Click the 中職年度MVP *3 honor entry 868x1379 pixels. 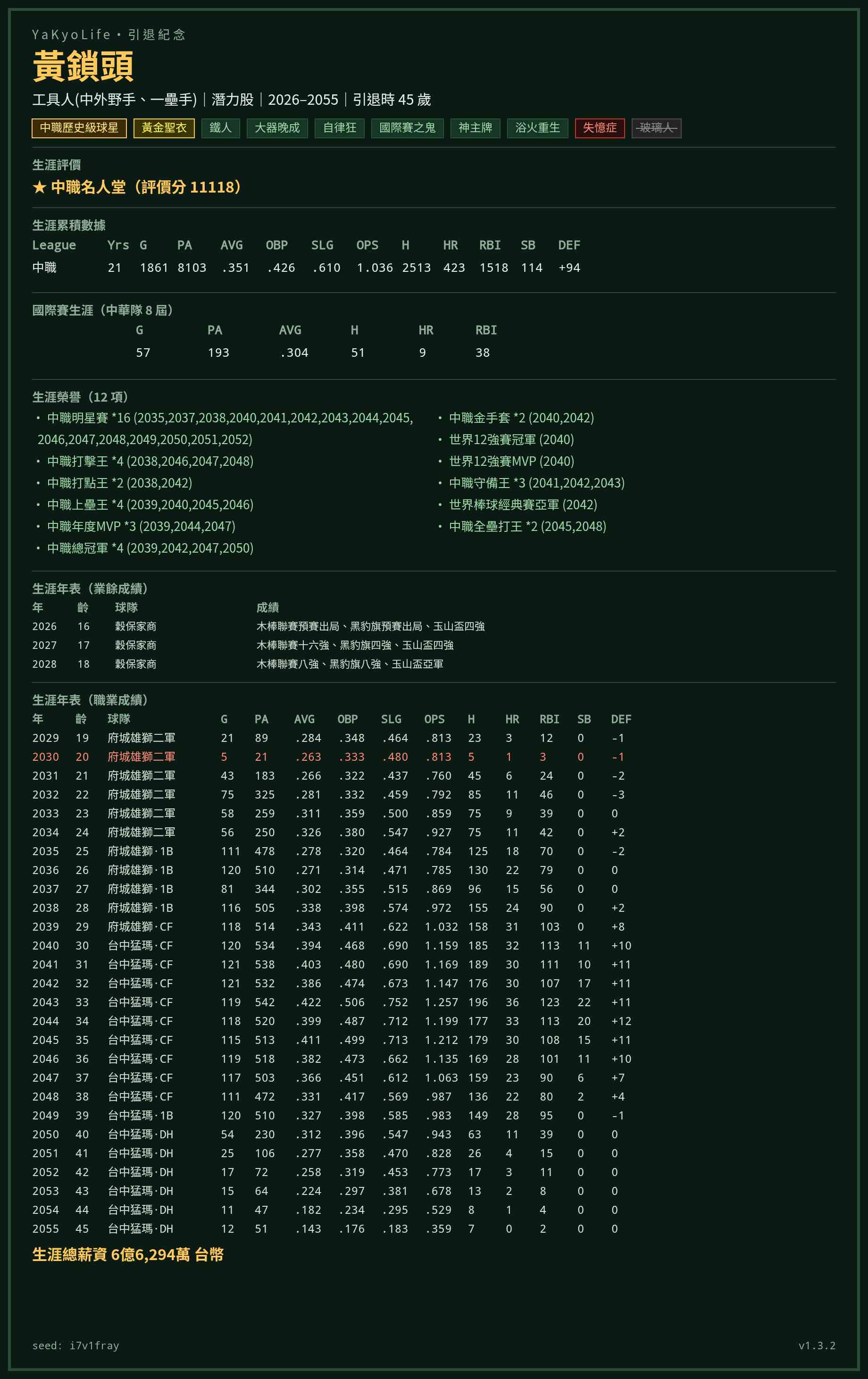tap(141, 526)
